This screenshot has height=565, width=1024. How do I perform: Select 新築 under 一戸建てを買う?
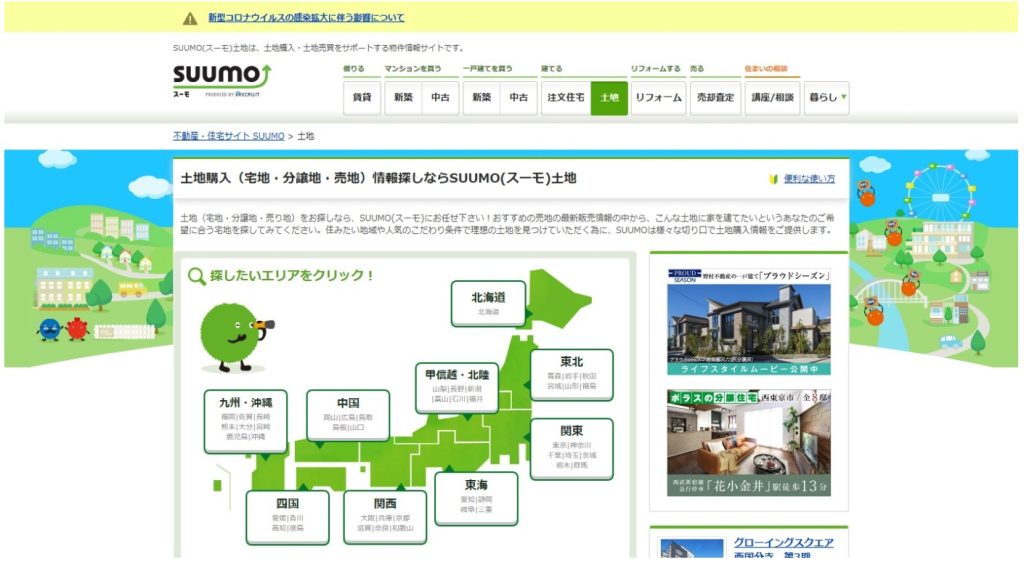pyautogui.click(x=481, y=97)
